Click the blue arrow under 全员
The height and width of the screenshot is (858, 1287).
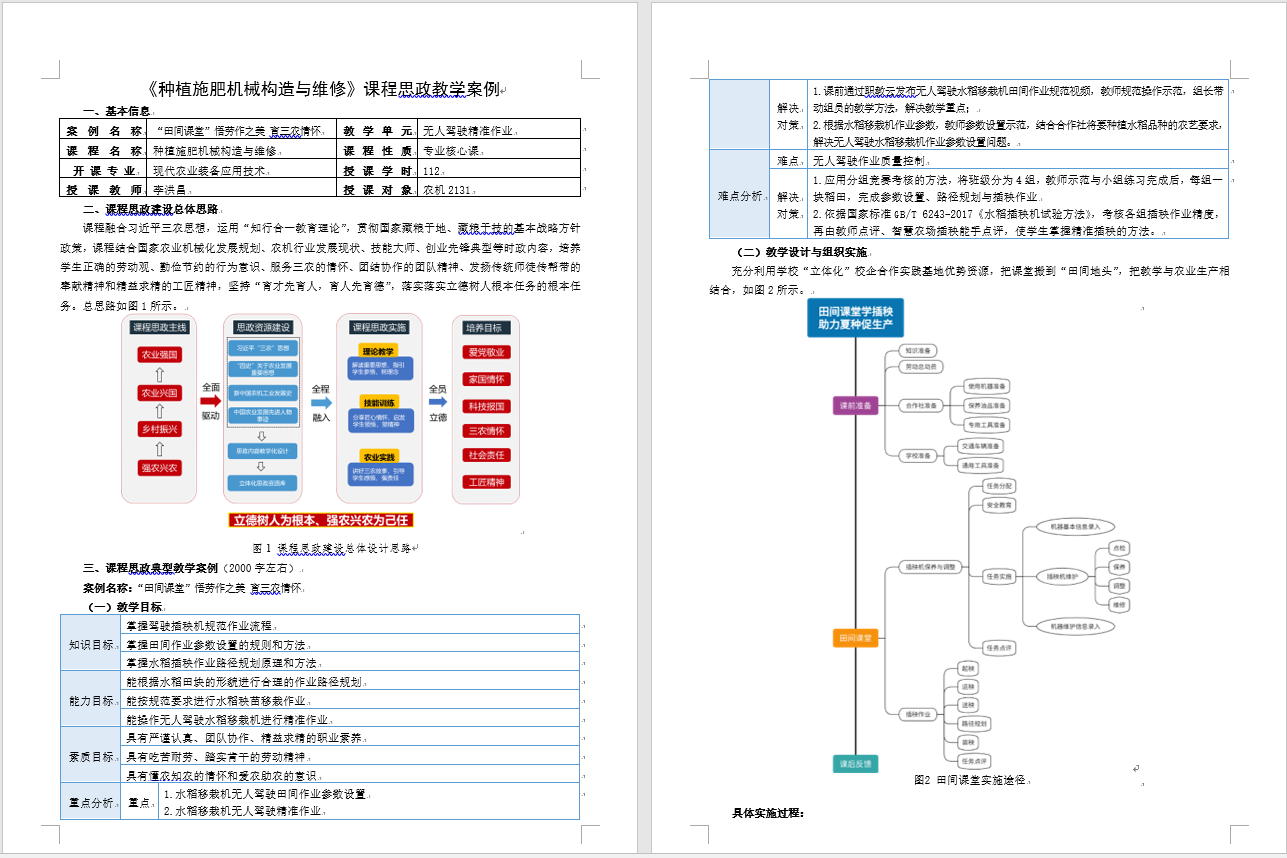(x=437, y=401)
